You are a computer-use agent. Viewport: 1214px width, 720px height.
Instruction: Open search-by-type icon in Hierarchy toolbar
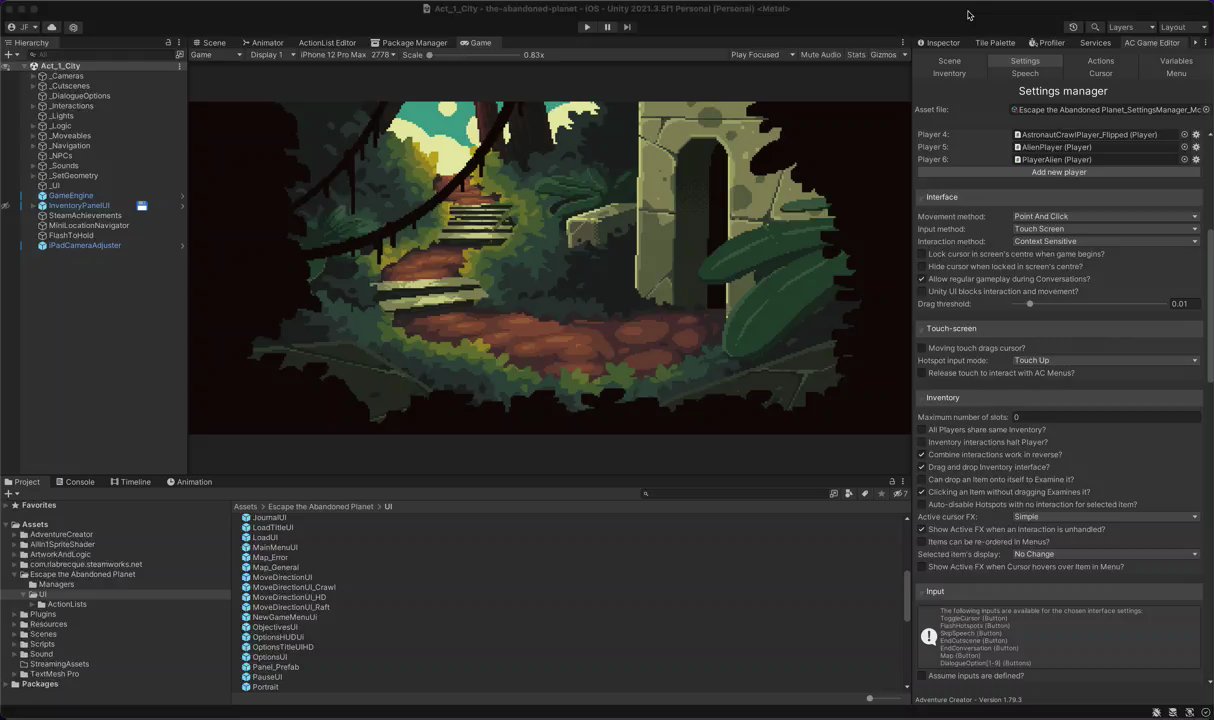(x=179, y=55)
